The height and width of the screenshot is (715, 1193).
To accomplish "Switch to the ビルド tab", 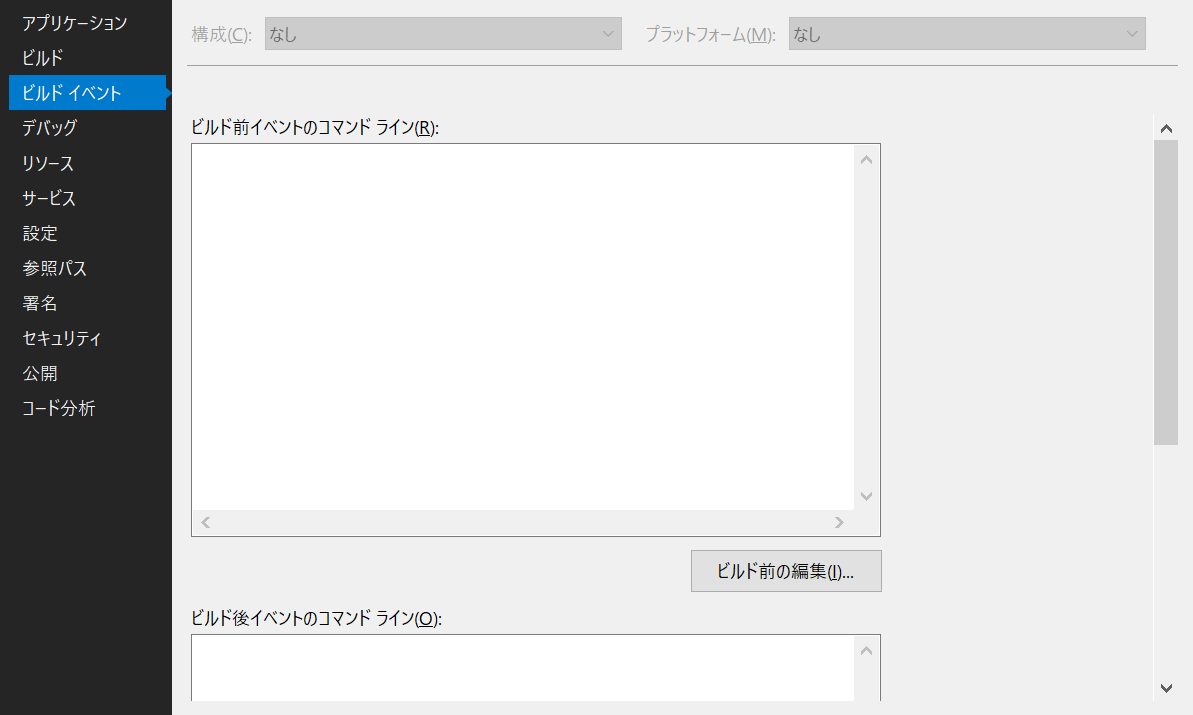I will [43, 58].
